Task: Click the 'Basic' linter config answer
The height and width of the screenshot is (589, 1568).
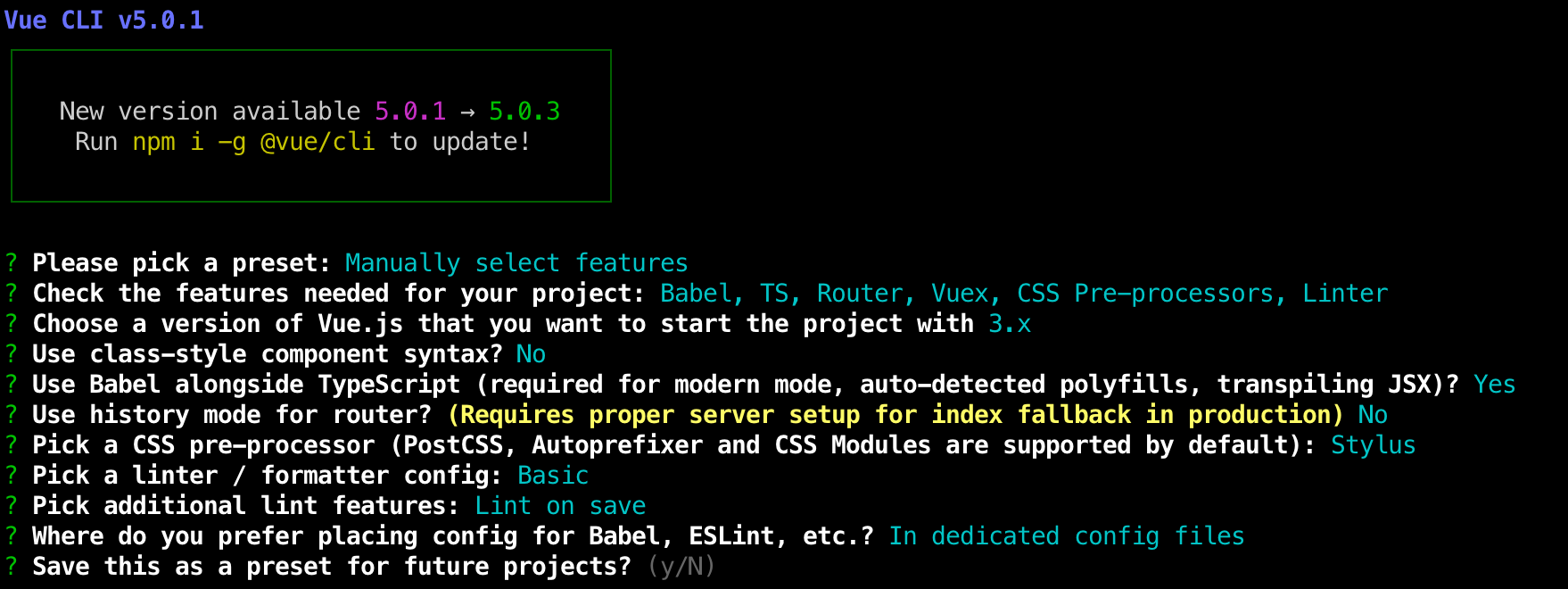Action: click(x=553, y=476)
